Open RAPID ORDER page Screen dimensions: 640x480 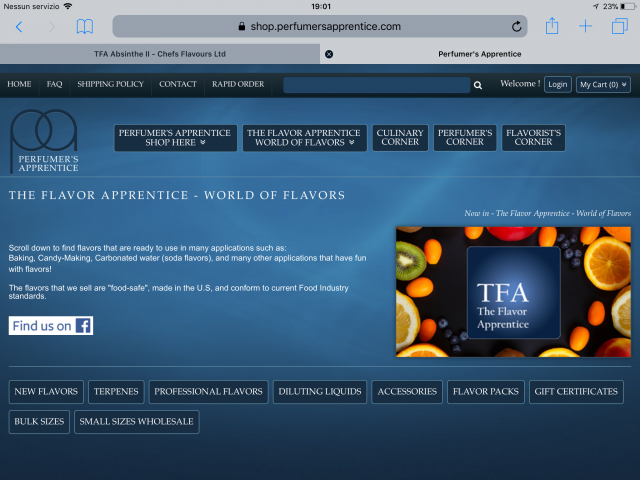pyautogui.click(x=238, y=84)
